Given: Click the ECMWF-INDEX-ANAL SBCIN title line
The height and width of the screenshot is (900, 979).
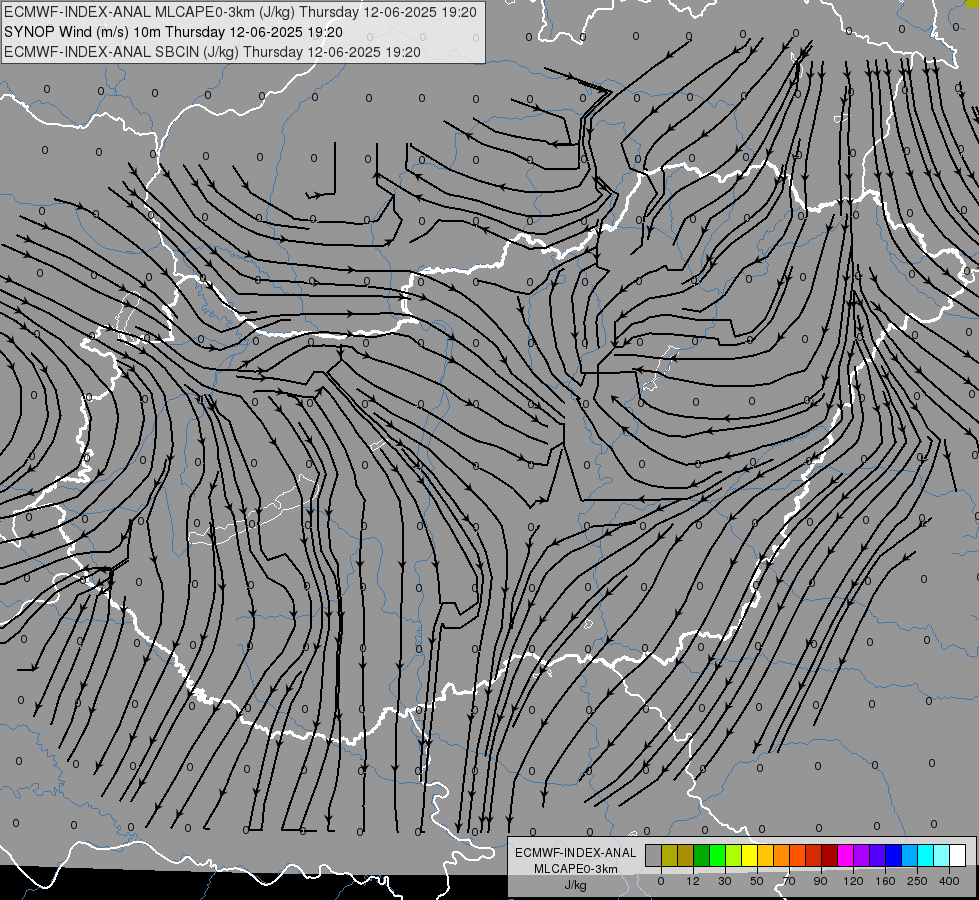Looking at the screenshot, I should tap(212, 52).
